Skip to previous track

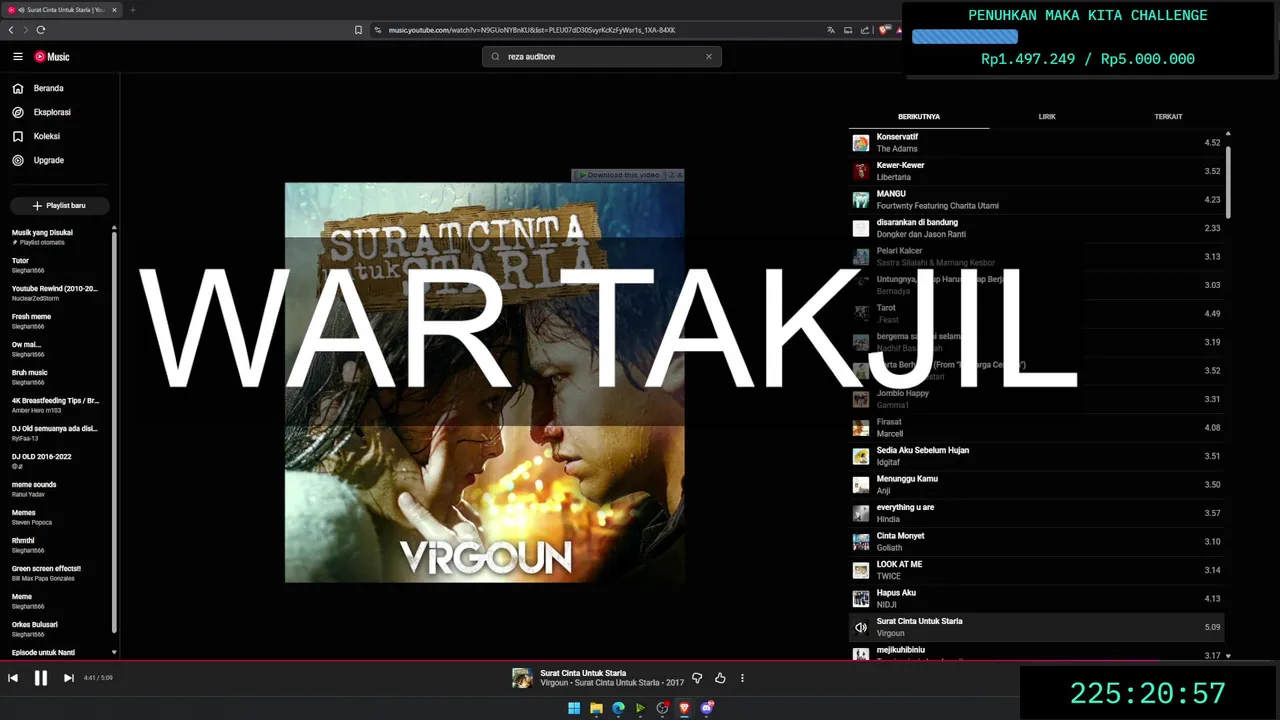tap(13, 678)
